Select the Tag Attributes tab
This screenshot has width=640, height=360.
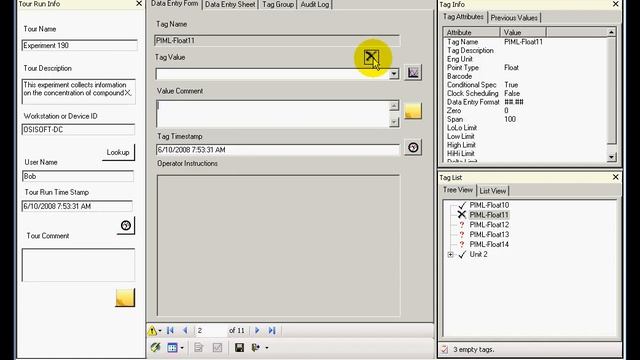(463, 17)
